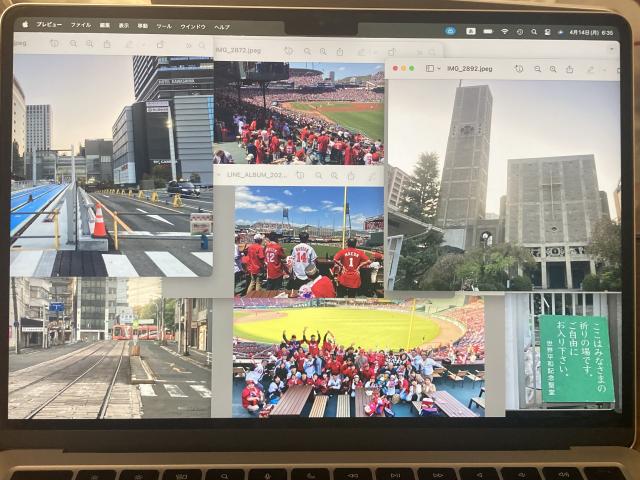Expand the Markup dropdown in the street photo window
The width and height of the screenshot is (640, 480).
point(143,44)
